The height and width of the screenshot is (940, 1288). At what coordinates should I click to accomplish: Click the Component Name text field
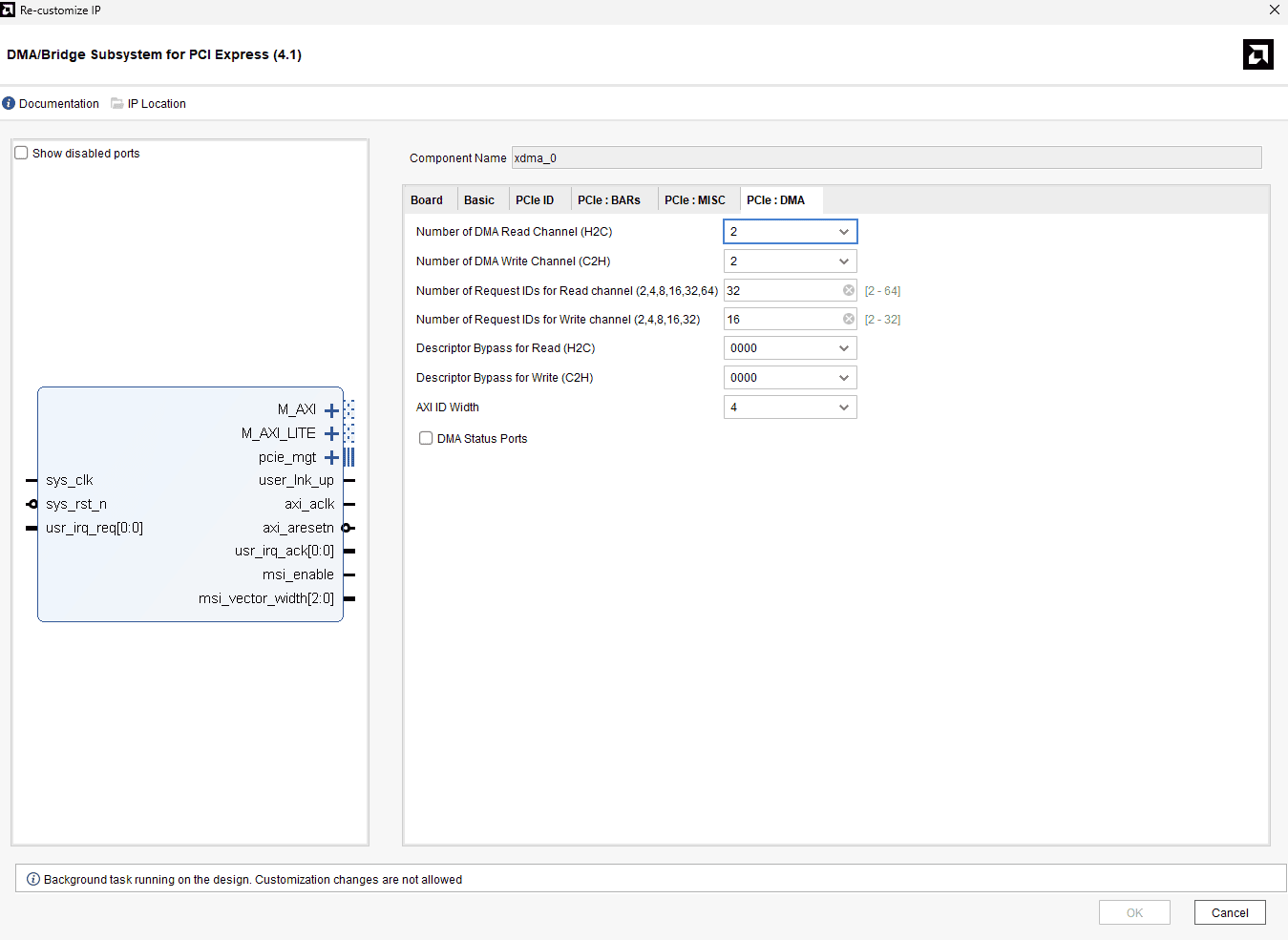click(x=885, y=158)
